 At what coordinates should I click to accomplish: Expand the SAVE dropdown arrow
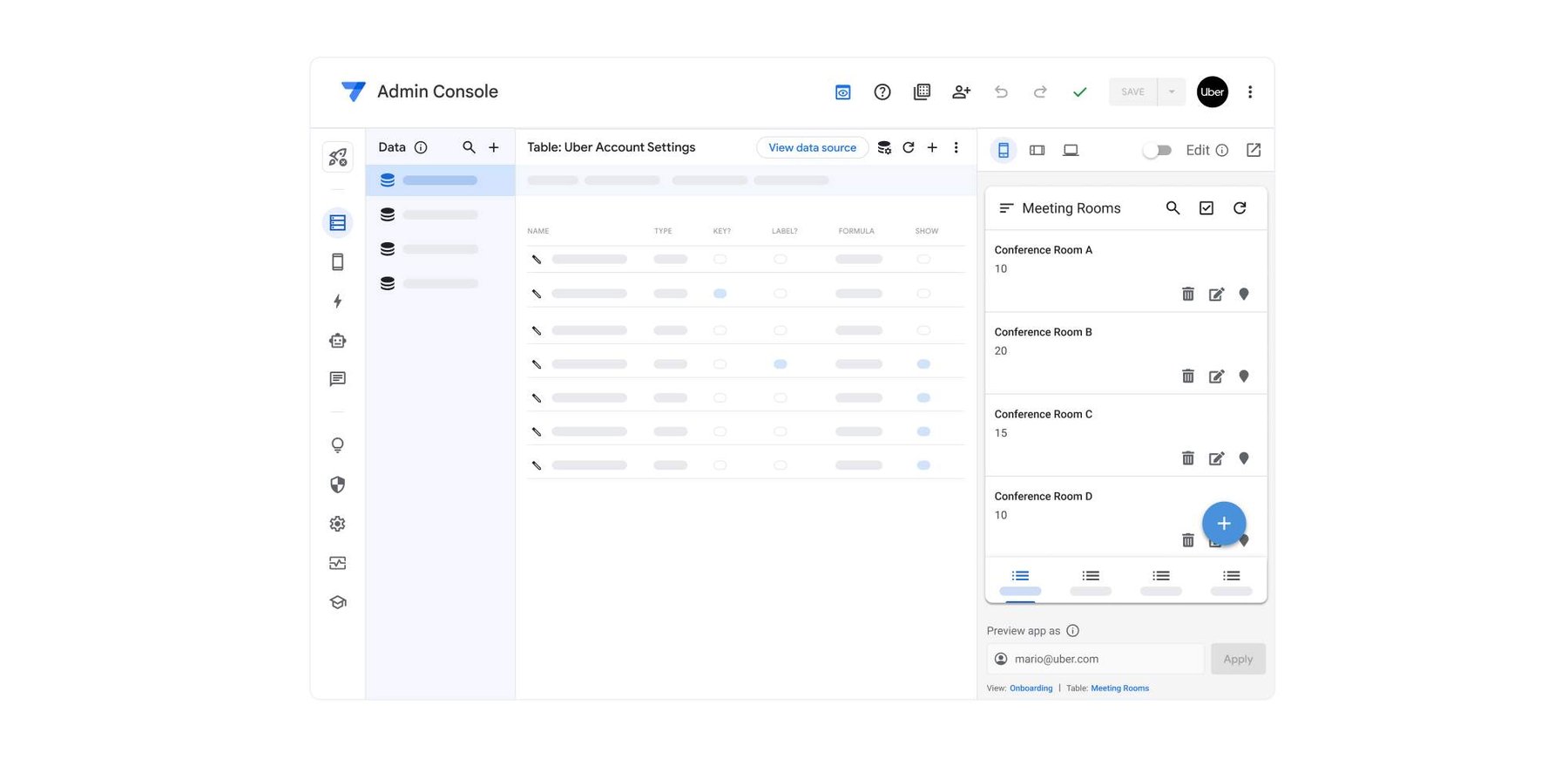(x=1172, y=92)
